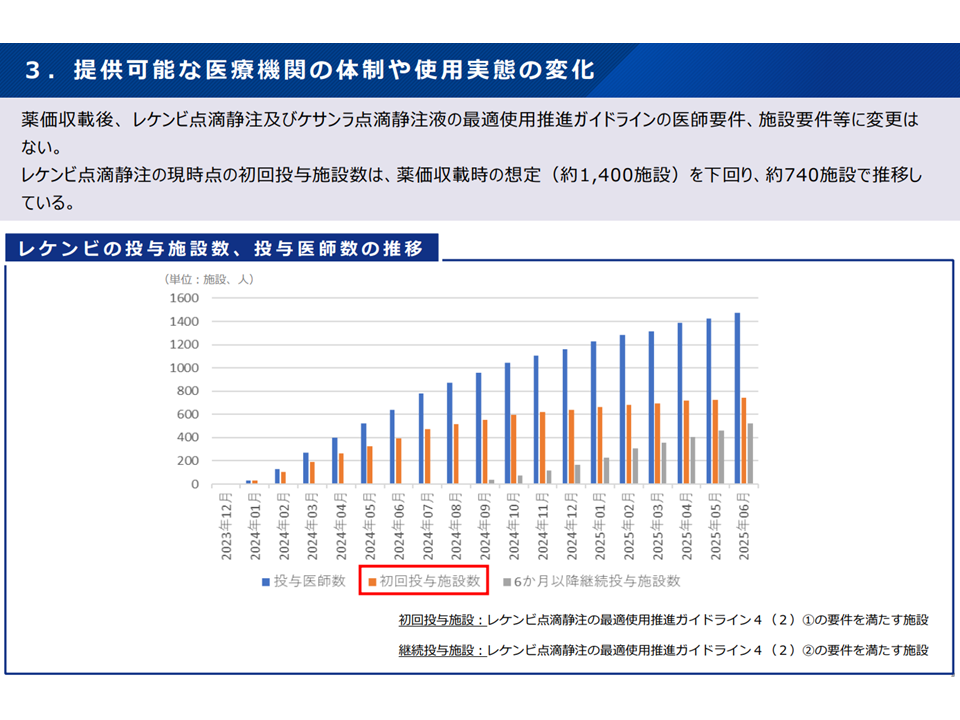Click the blue bar for 2025年06月
Viewport: 960px width, 720px height.
pyautogui.click(x=737, y=399)
